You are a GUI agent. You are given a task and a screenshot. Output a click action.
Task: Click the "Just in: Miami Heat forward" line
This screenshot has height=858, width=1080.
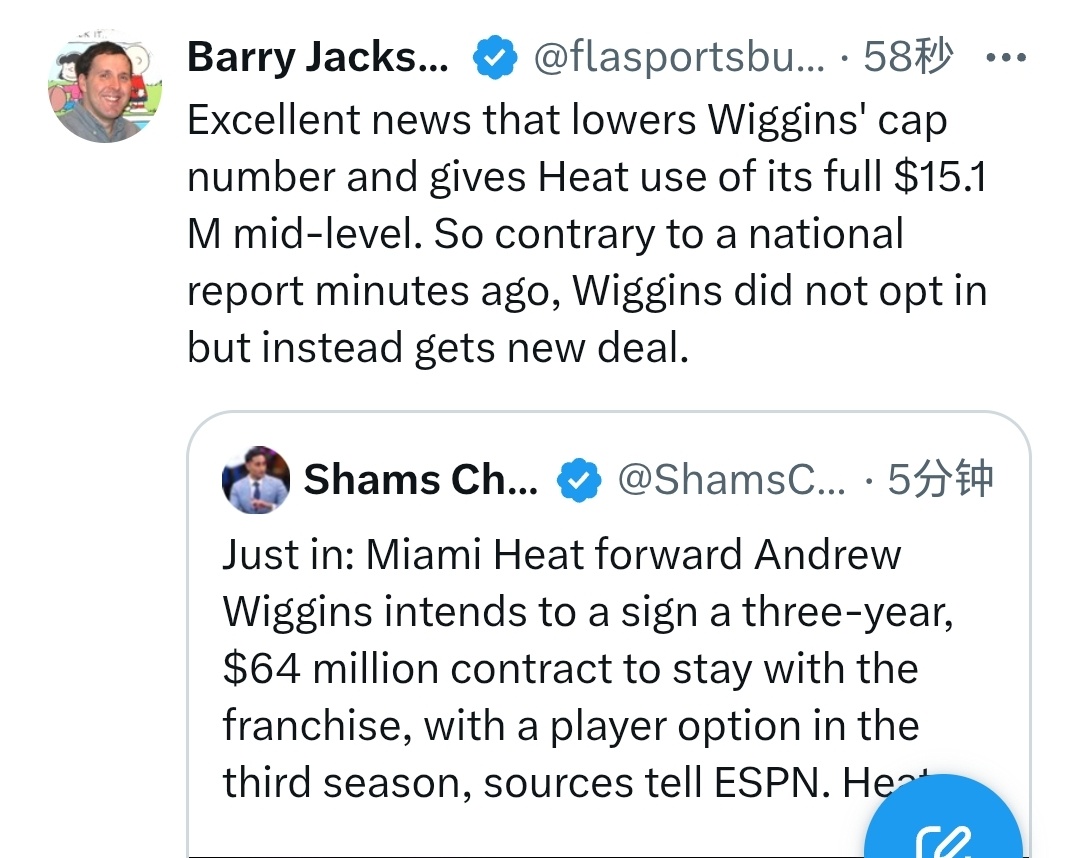point(561,554)
